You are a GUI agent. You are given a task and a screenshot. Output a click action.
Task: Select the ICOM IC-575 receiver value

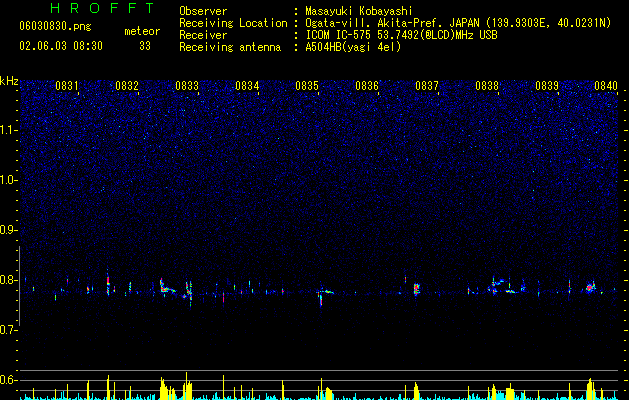tap(401, 35)
